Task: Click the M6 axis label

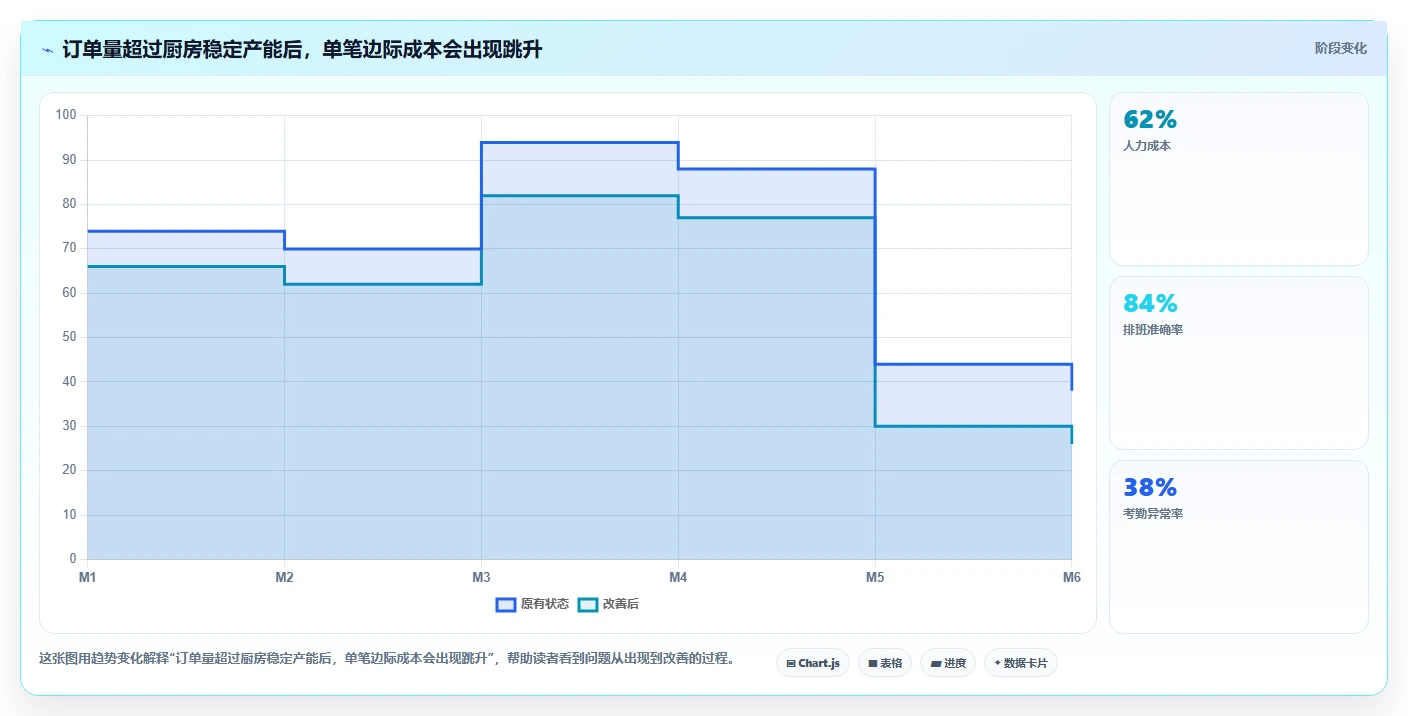Action: tap(1072, 578)
